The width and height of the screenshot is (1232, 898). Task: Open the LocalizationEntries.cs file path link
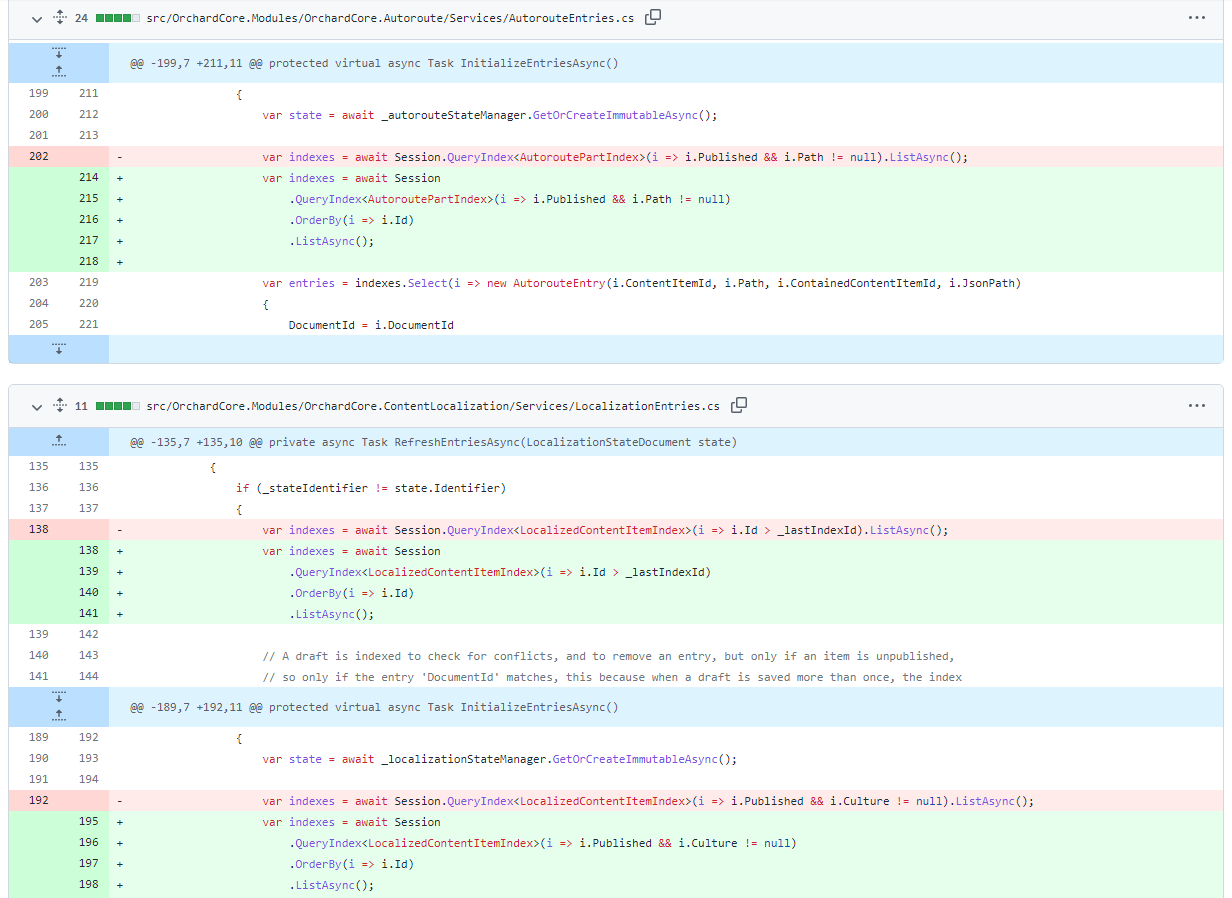[x=433, y=406]
